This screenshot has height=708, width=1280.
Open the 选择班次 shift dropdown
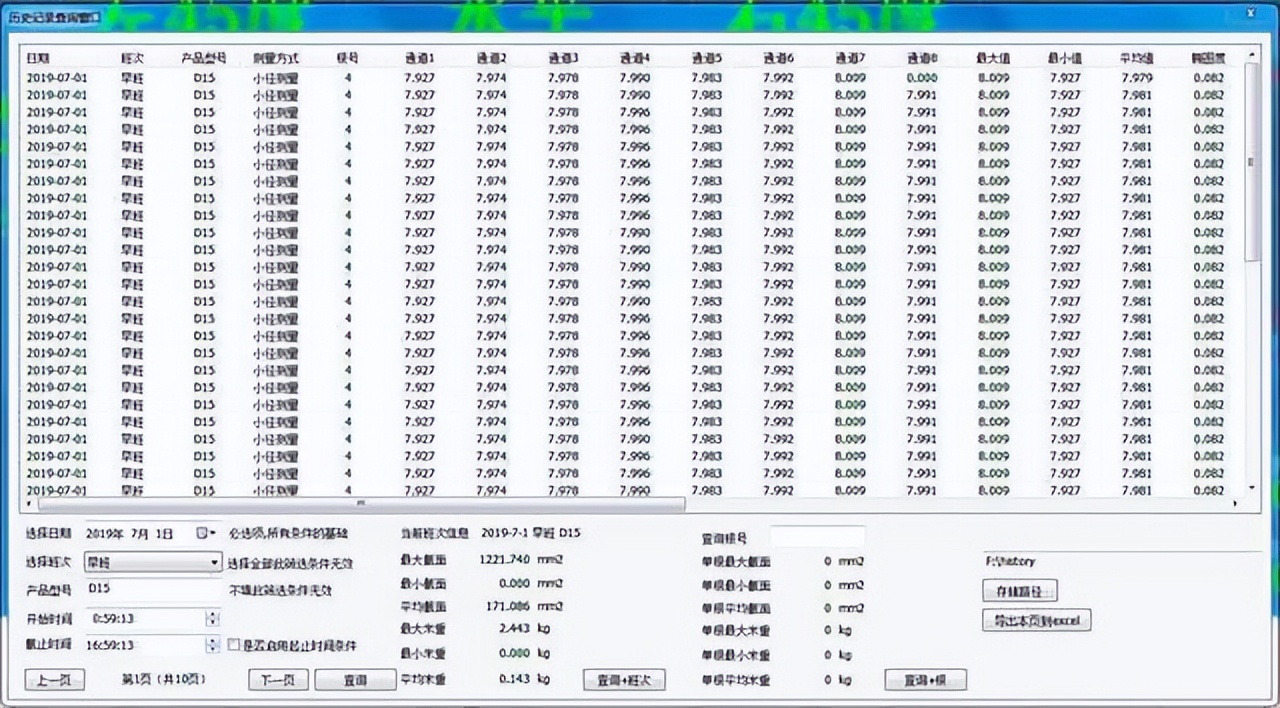coord(214,563)
